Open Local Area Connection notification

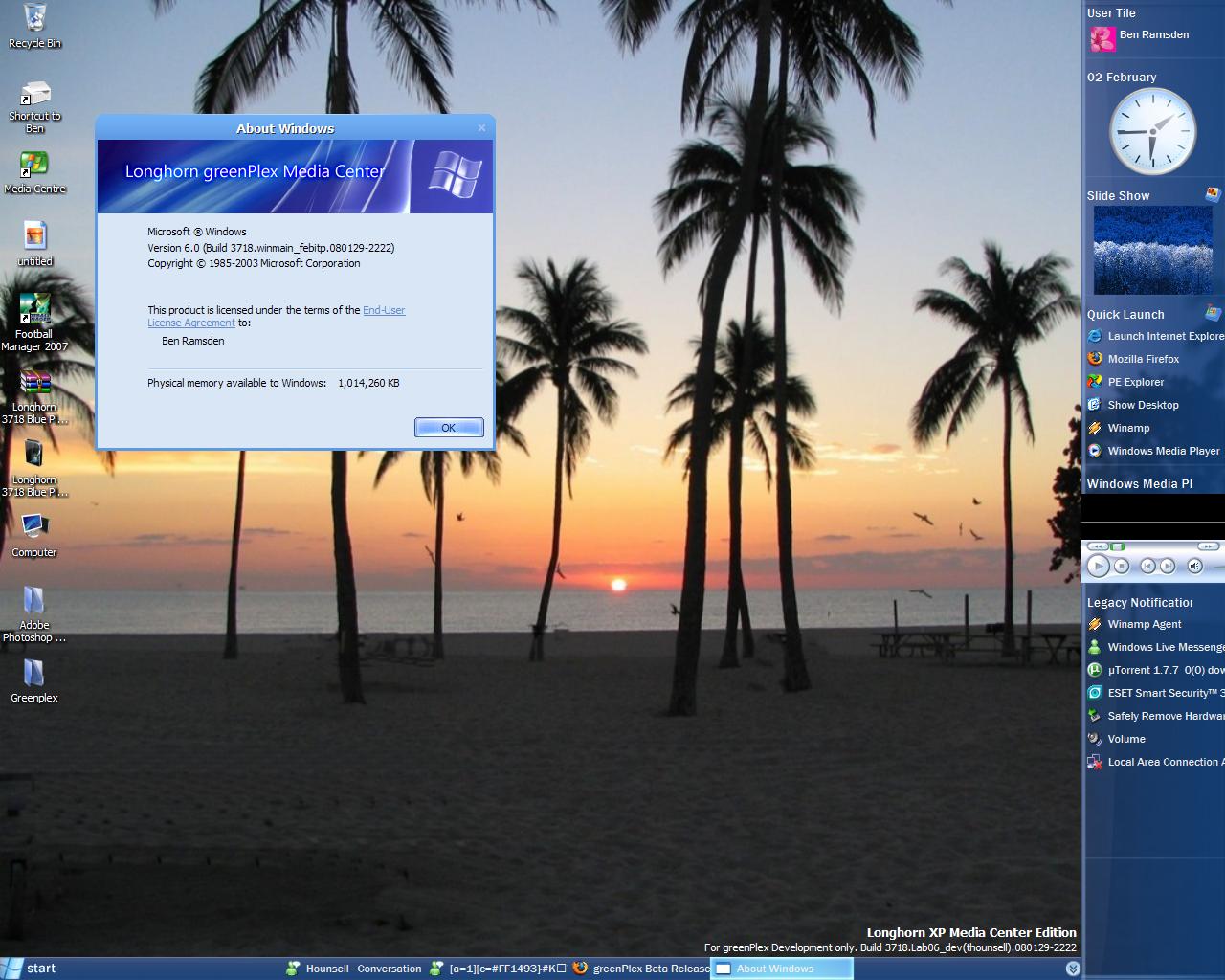pyautogui.click(x=1155, y=762)
